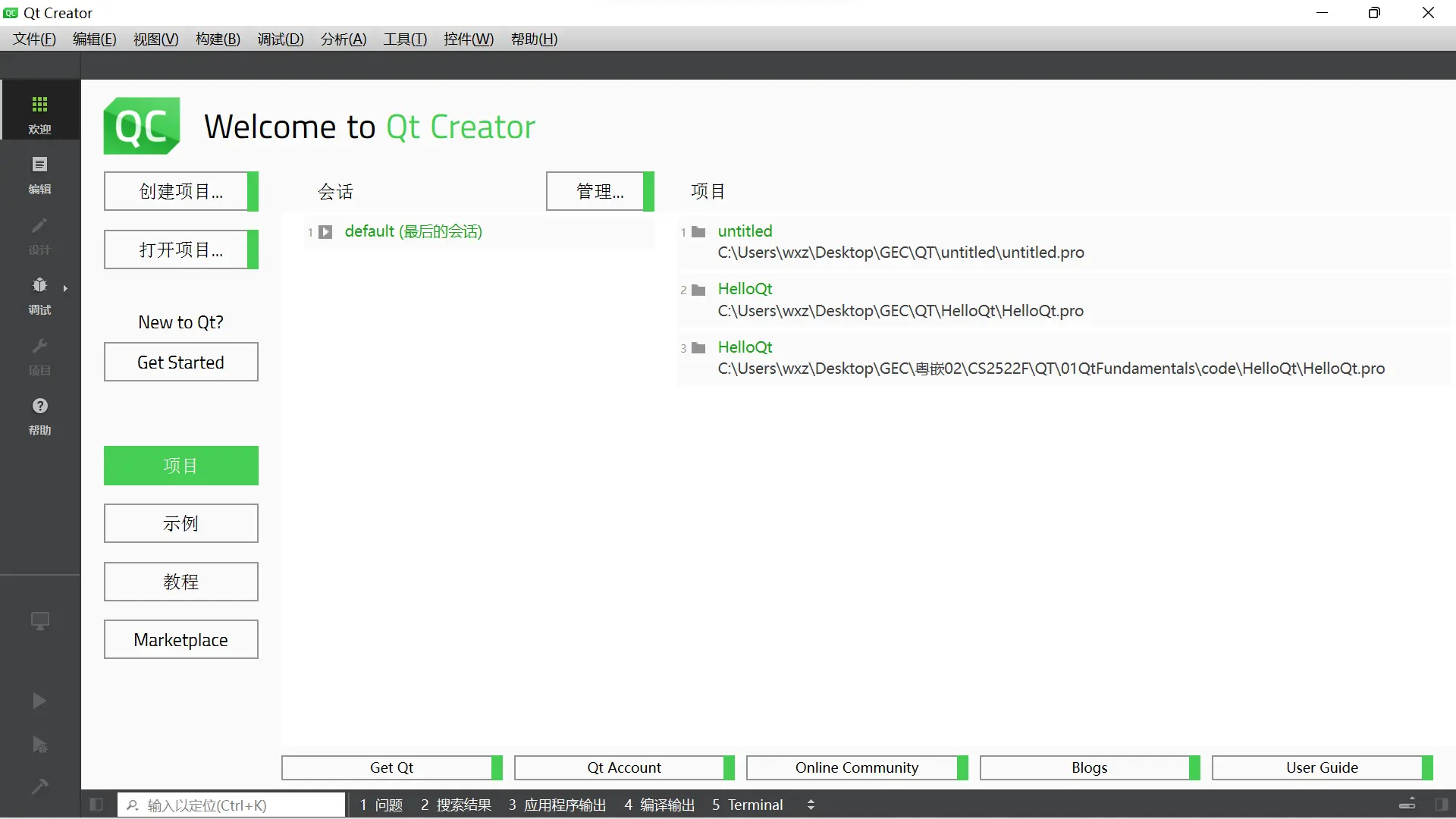Open the default (最后的会话) session
Viewport: 1456px width, 819px height.
pyautogui.click(x=479, y=231)
